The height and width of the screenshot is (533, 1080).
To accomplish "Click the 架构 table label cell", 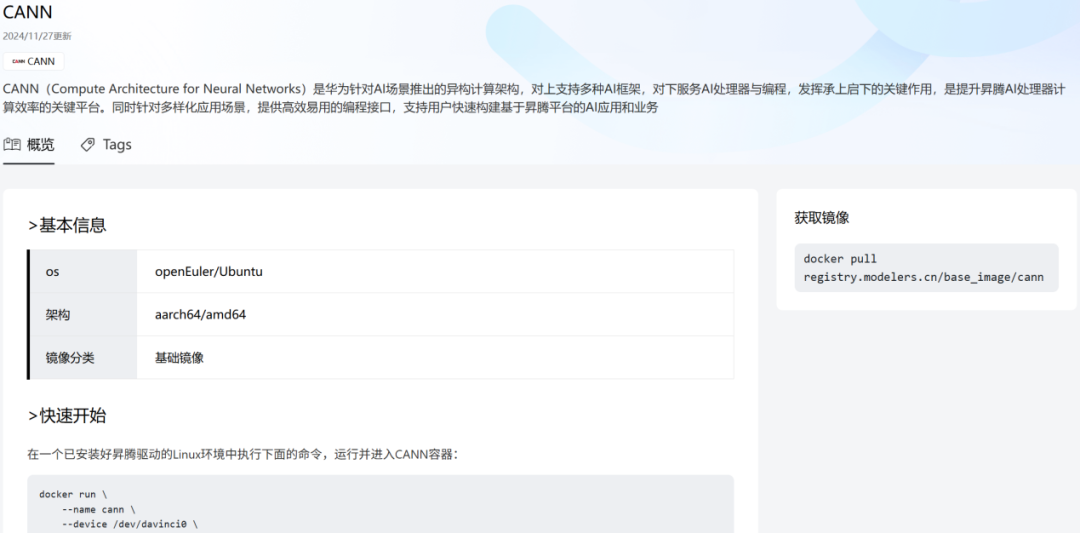I will [x=83, y=315].
